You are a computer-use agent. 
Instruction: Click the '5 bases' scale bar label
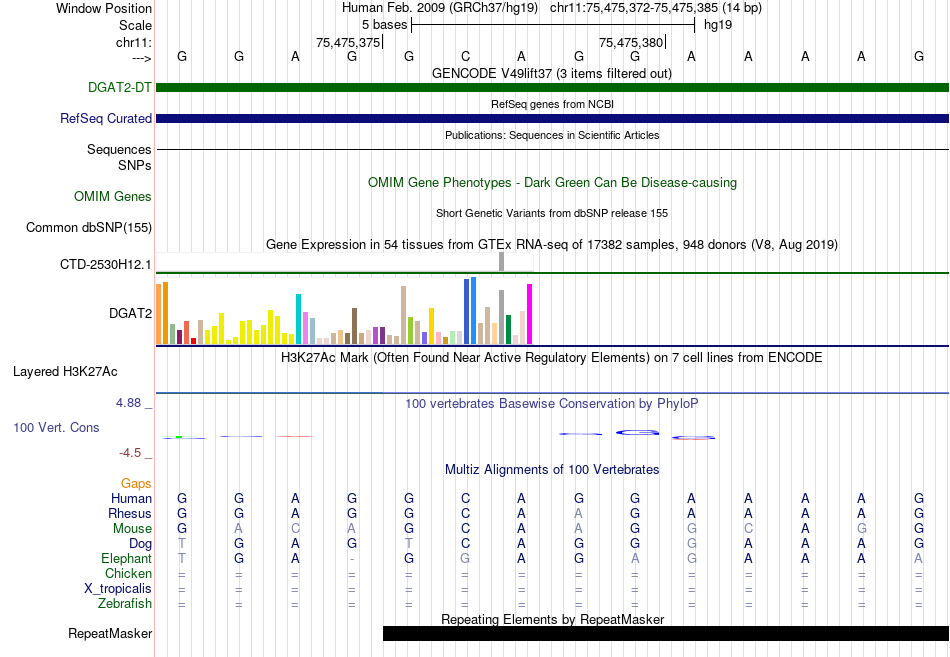(385, 25)
